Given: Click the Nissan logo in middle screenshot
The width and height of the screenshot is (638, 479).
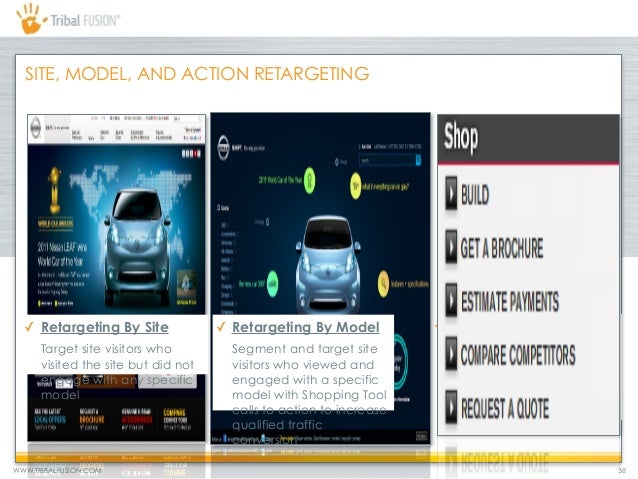Looking at the screenshot, I should (223, 148).
